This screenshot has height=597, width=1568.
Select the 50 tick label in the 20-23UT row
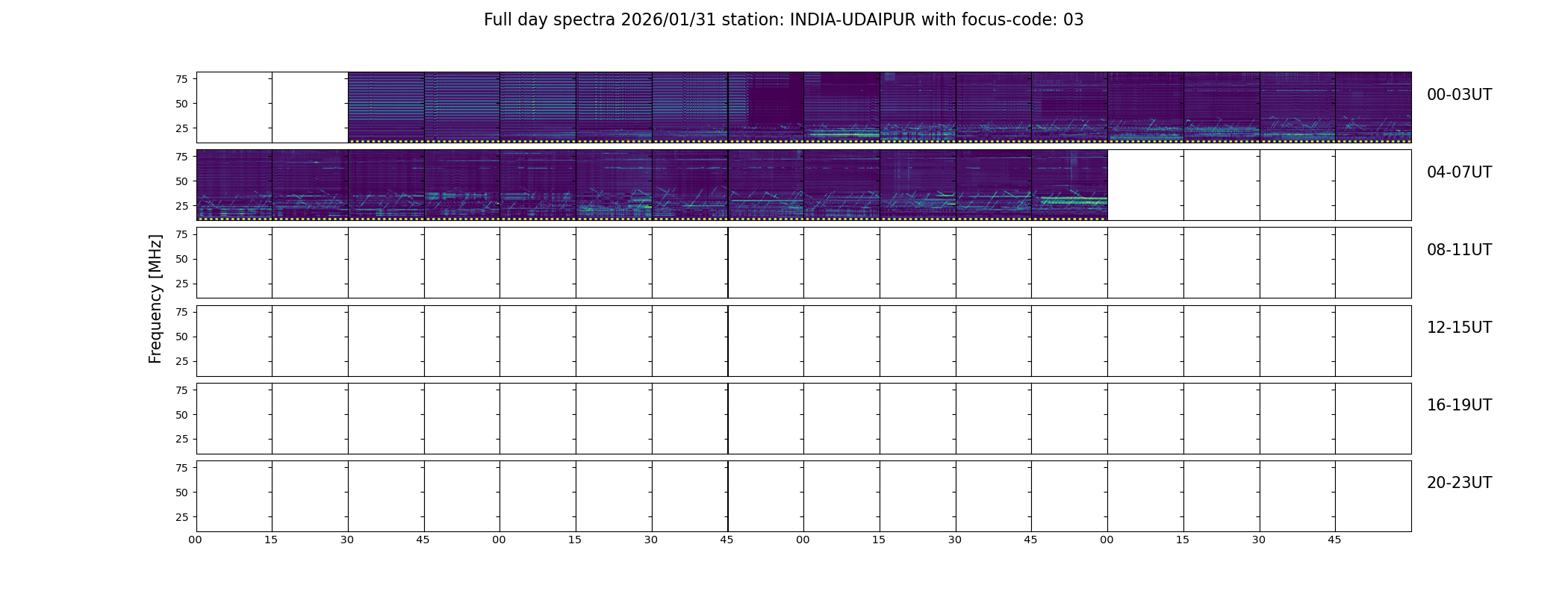click(181, 493)
